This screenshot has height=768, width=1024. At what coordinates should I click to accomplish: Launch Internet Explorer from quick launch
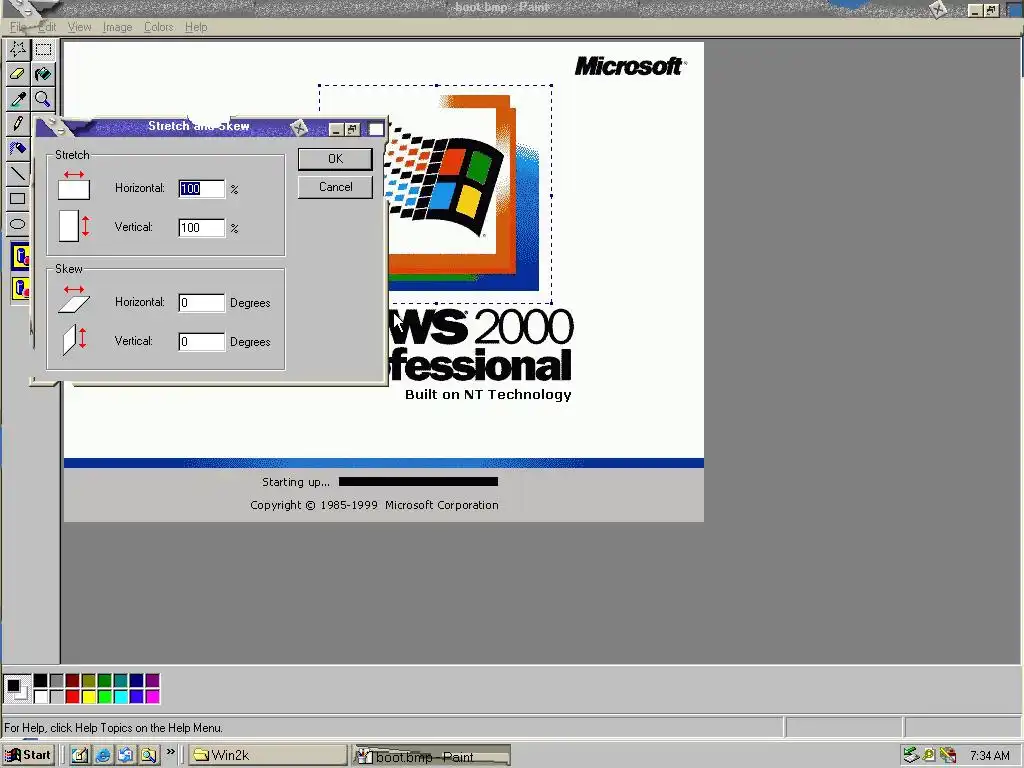coord(103,755)
